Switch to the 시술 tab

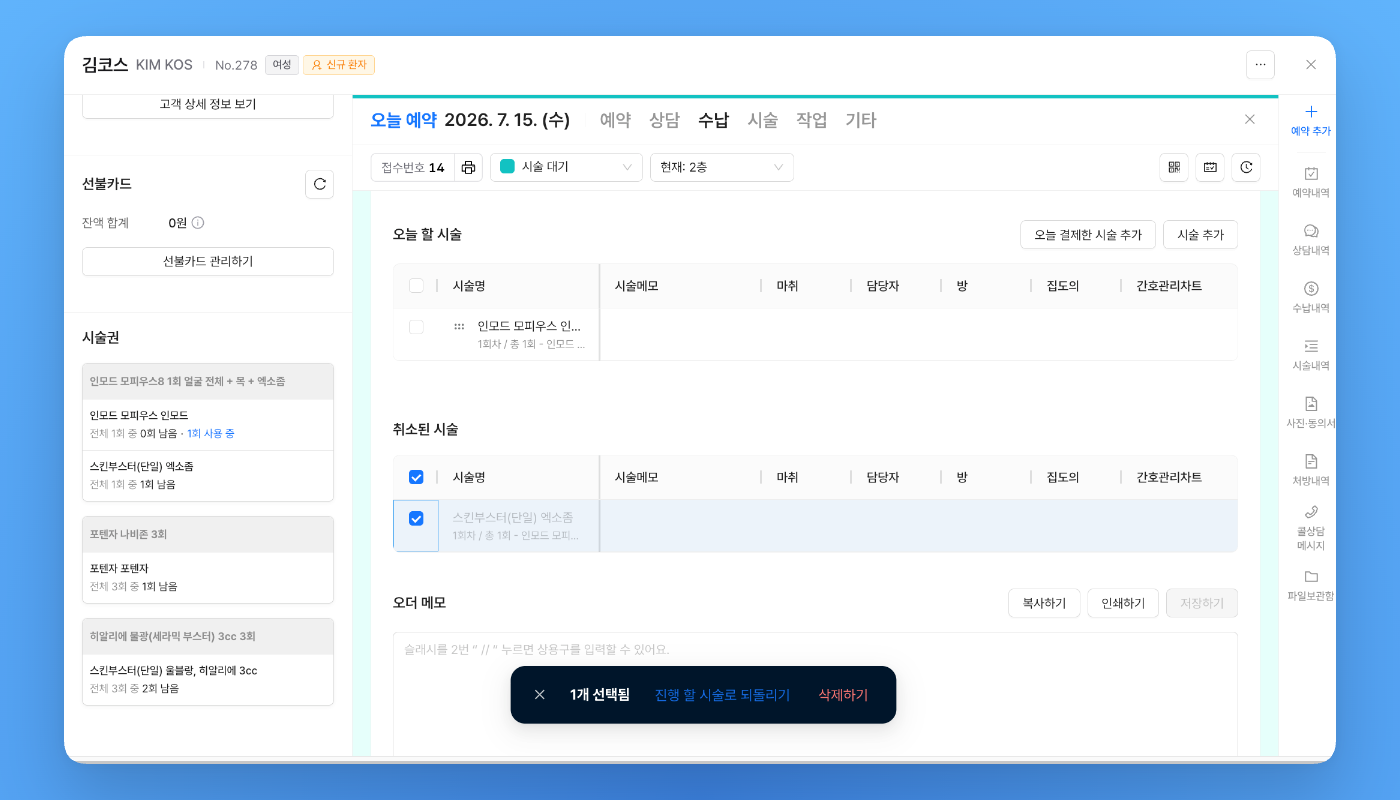point(762,120)
